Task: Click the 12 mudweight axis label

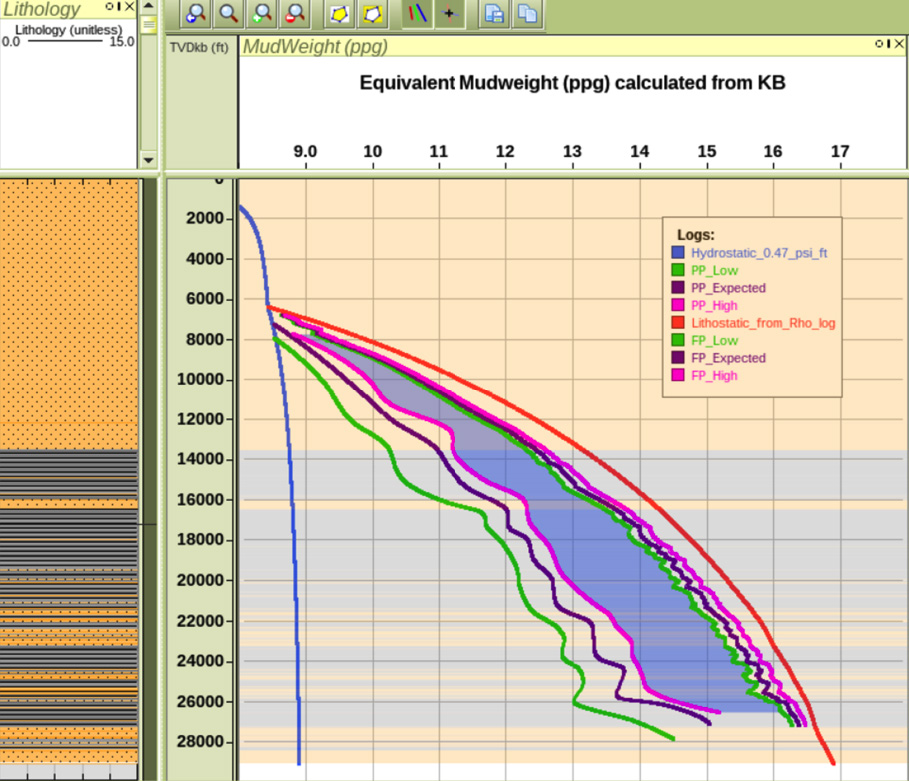Action: [x=505, y=151]
